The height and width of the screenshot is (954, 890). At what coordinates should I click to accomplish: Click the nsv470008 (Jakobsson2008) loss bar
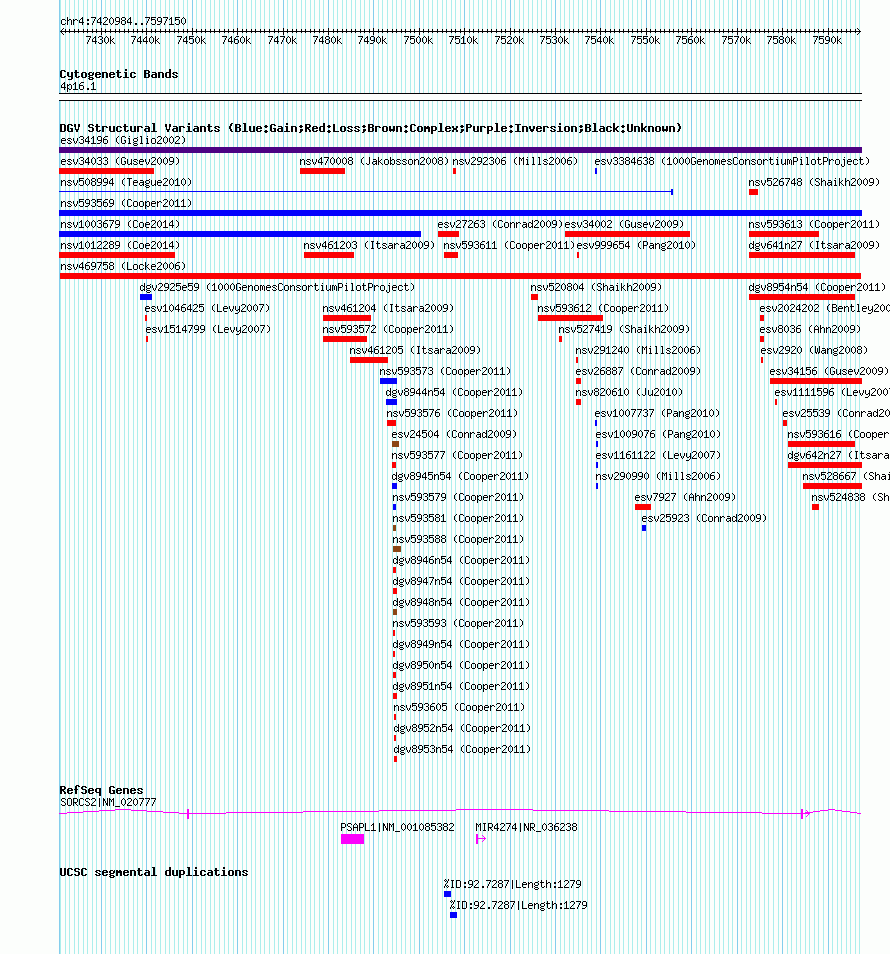click(322, 171)
